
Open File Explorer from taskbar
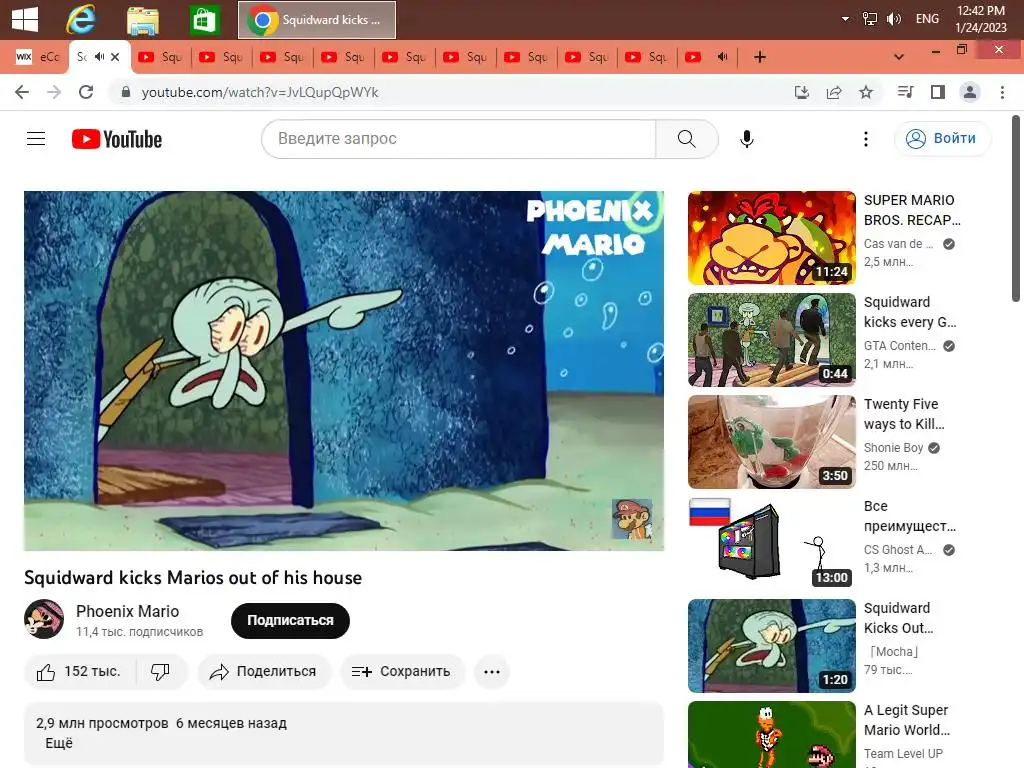coord(143,21)
